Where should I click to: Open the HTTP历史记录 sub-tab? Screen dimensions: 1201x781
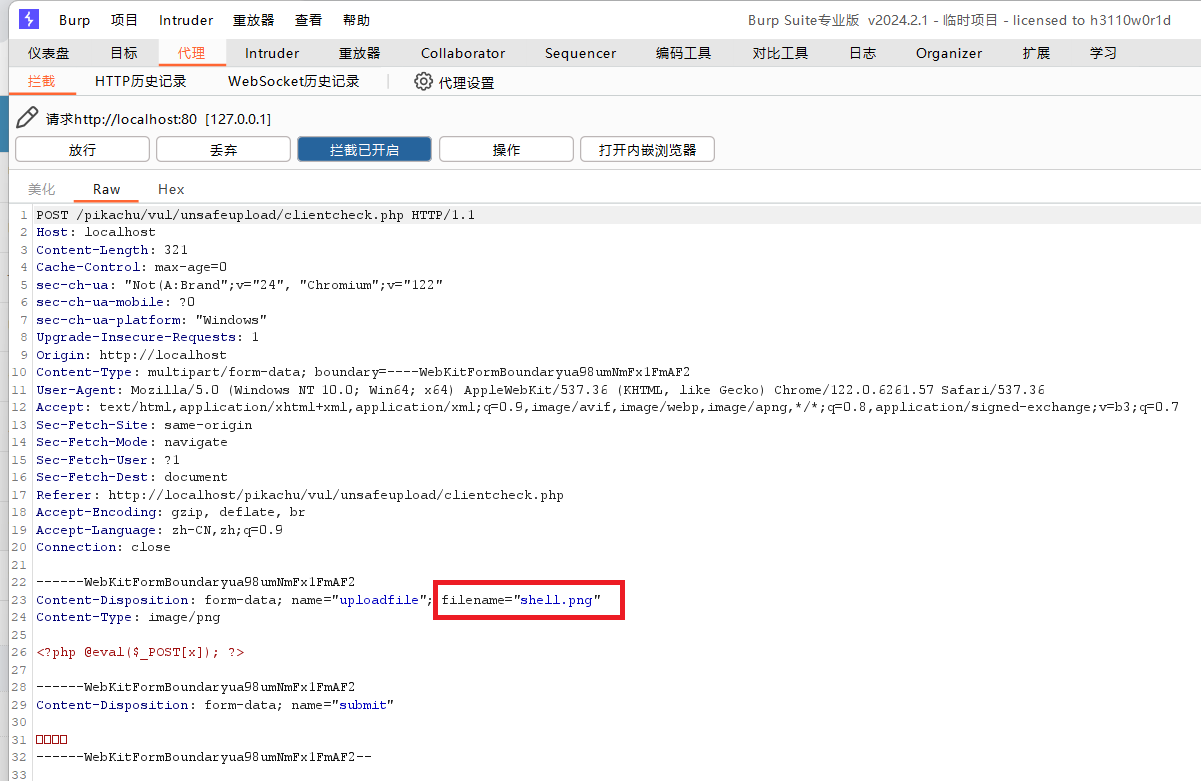tap(141, 82)
